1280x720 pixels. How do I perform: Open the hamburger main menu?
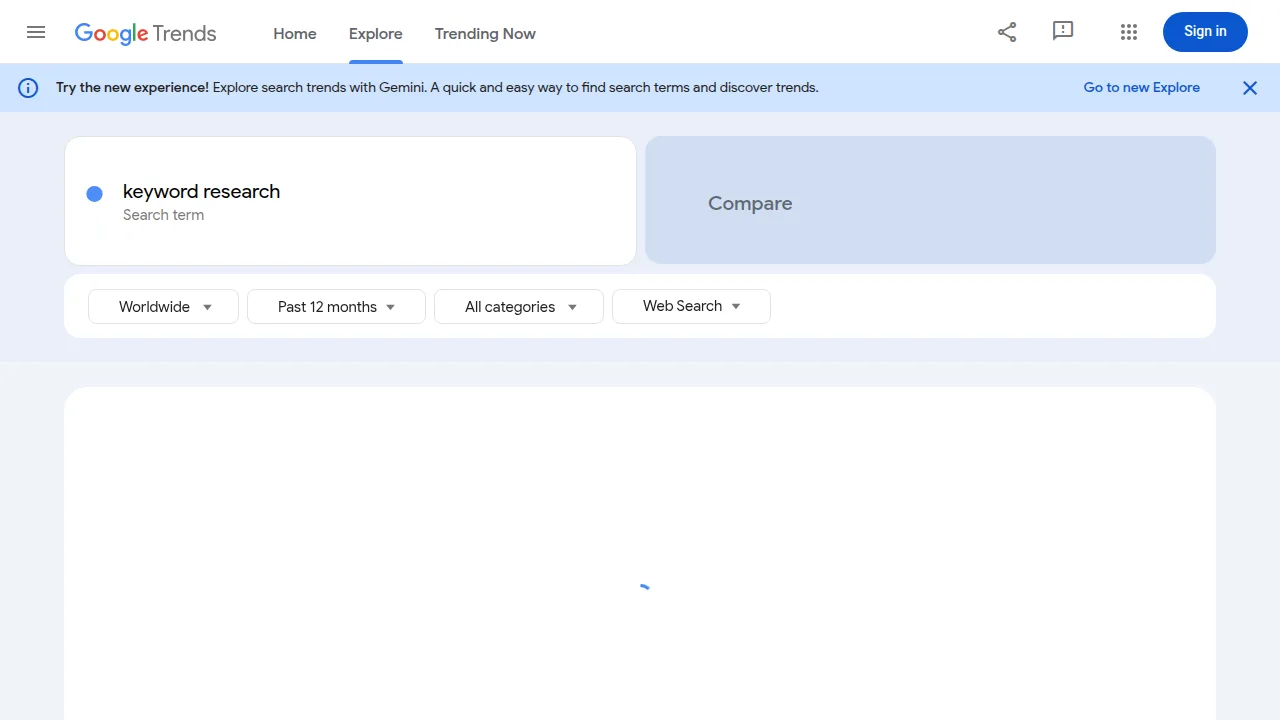click(x=36, y=32)
